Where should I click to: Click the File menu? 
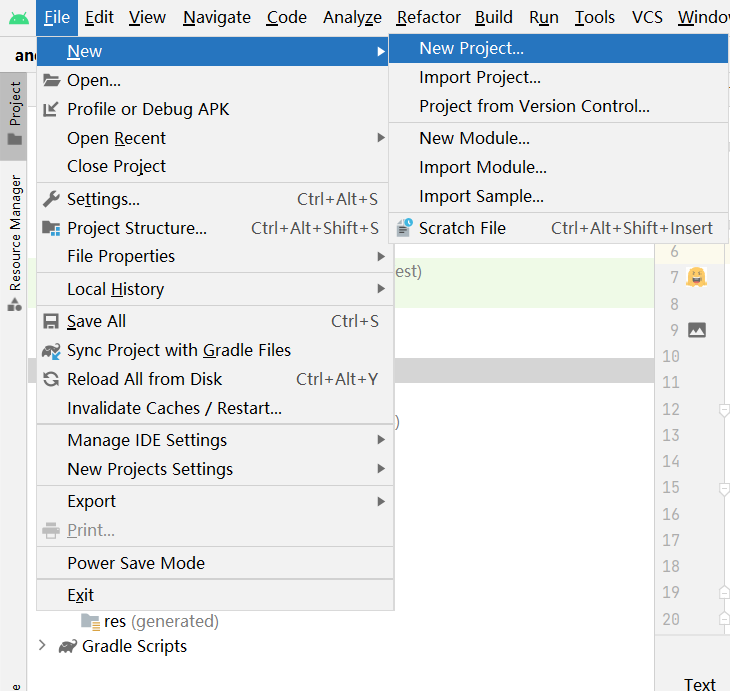57,17
